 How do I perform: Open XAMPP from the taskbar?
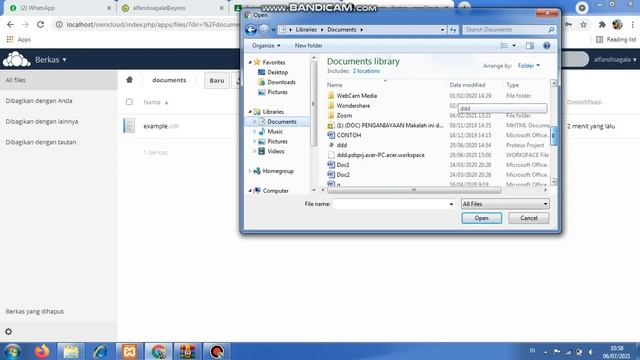129,351
